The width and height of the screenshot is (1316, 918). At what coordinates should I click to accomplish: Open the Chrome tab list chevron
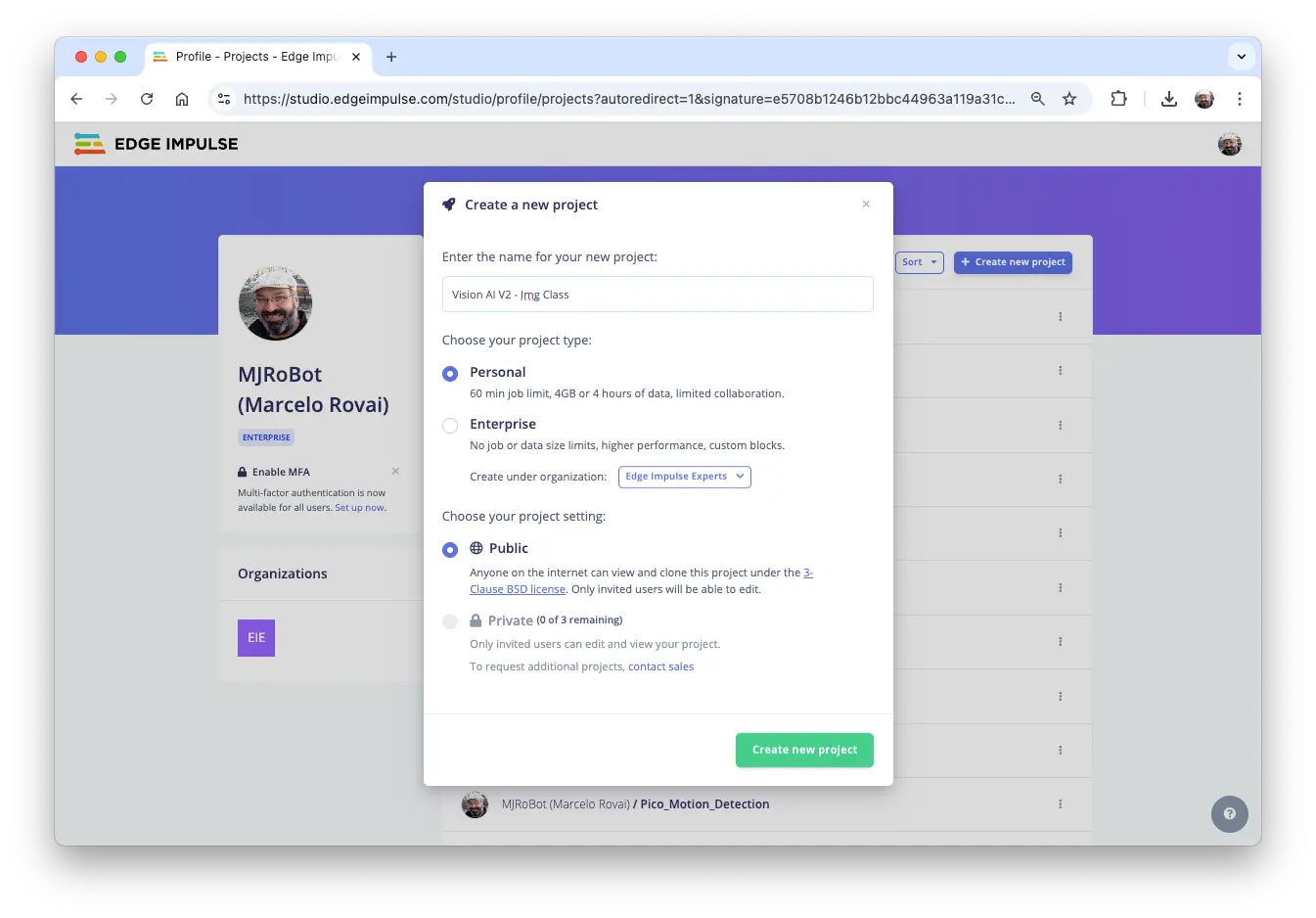point(1241,57)
